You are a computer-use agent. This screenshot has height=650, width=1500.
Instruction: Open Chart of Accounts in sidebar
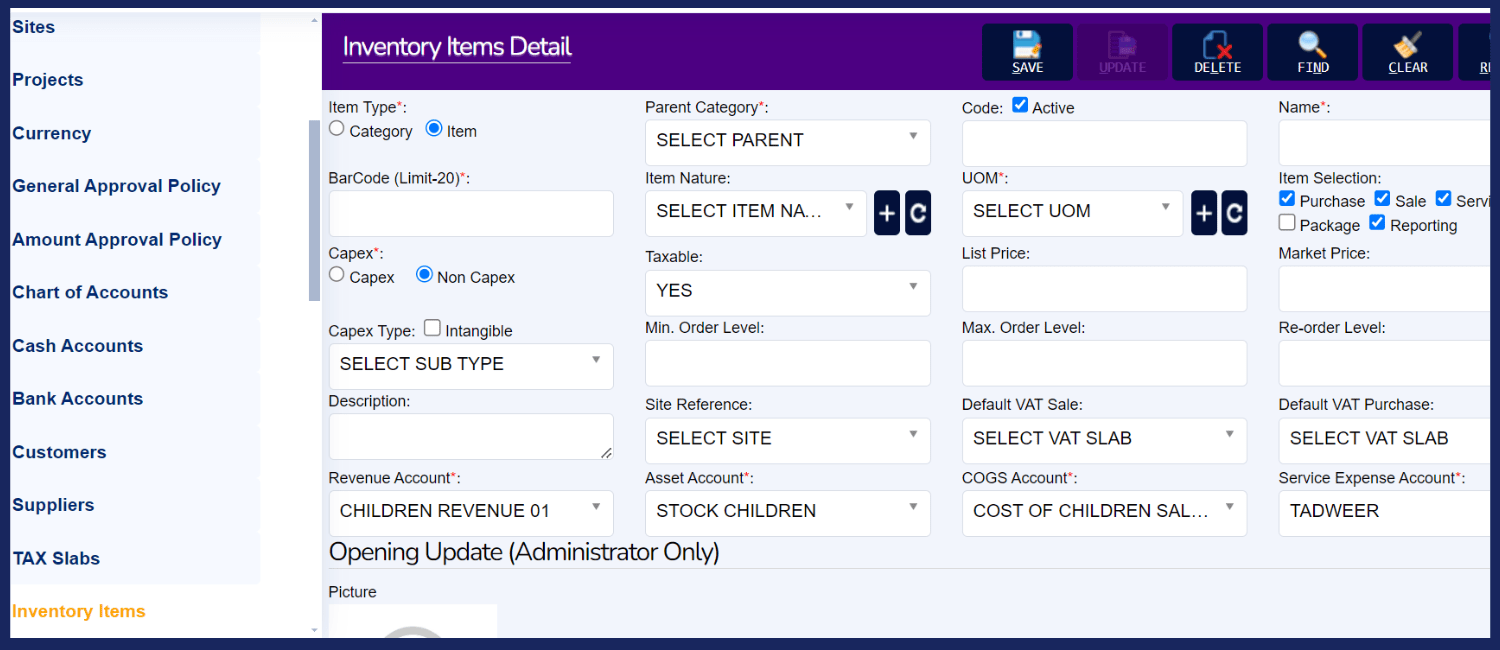[90, 292]
